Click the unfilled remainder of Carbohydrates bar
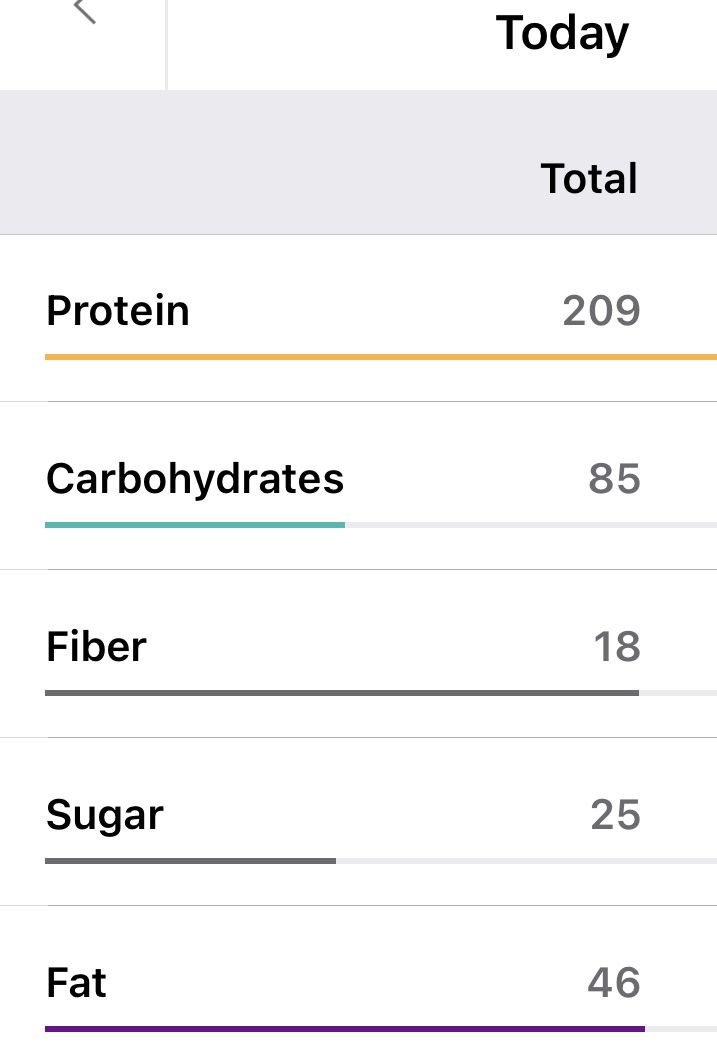Viewport: 717px width, 1042px height. point(530,524)
